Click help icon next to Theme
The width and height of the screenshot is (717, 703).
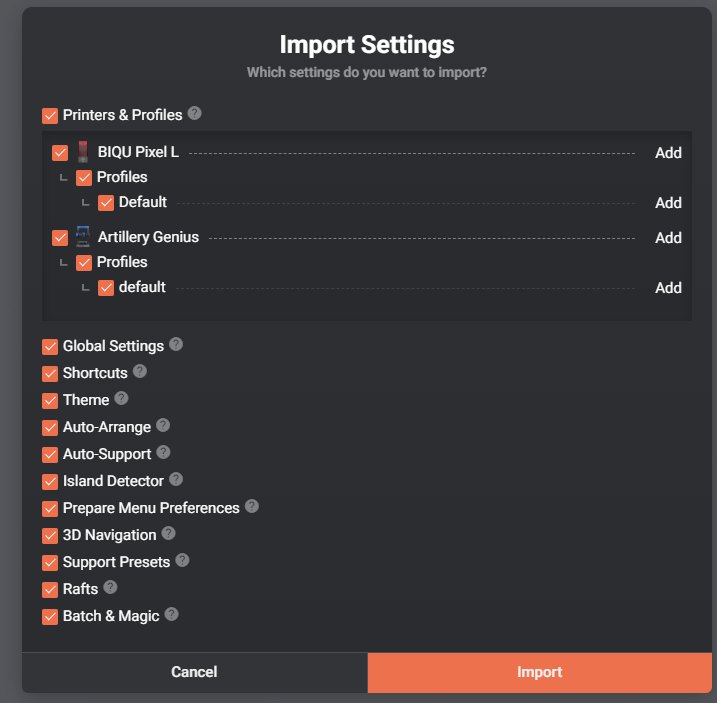tap(121, 399)
